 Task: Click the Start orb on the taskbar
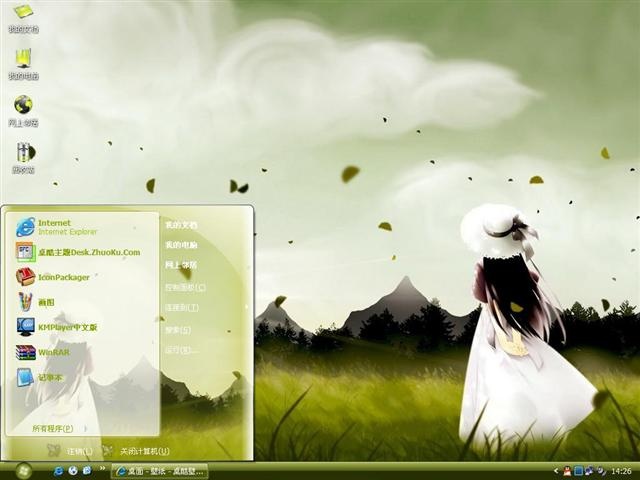[x=23, y=471]
